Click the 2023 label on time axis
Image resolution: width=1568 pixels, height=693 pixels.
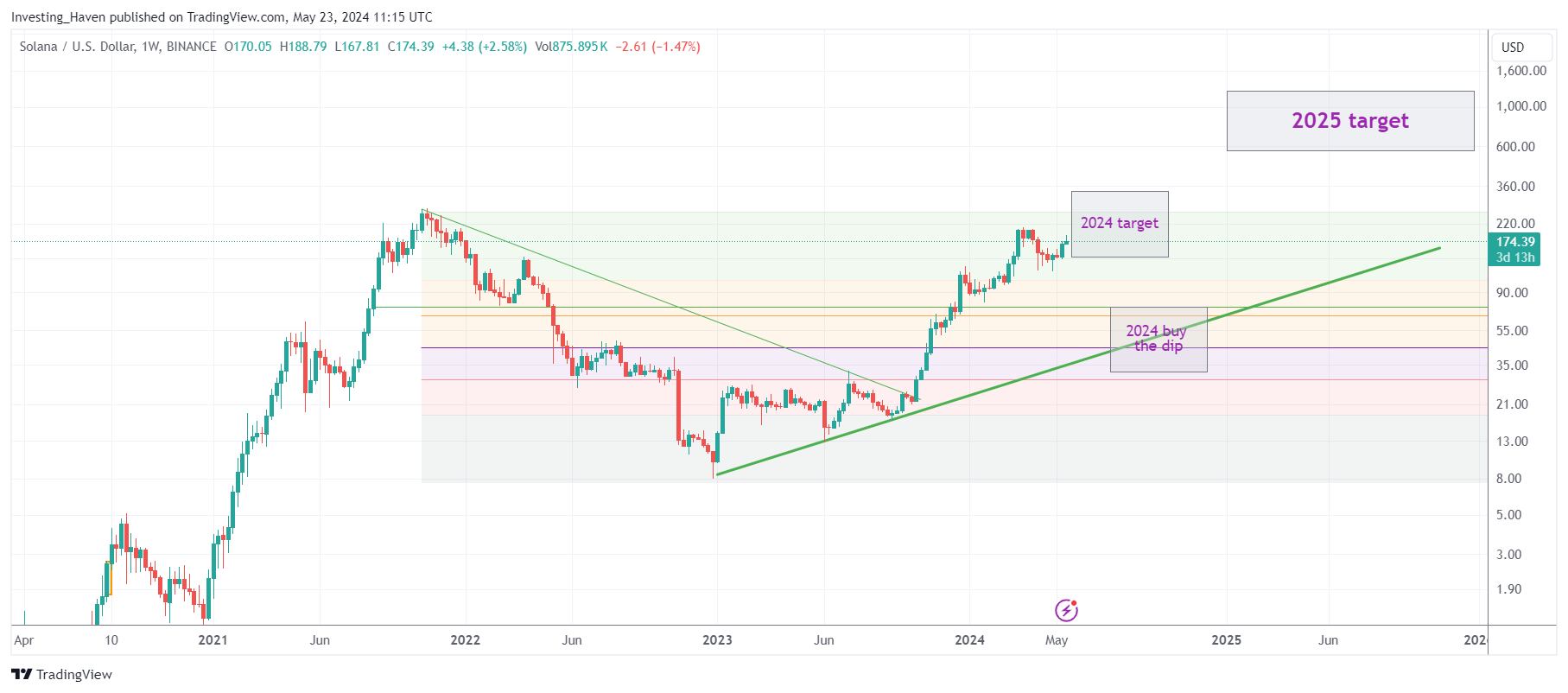coord(717,640)
